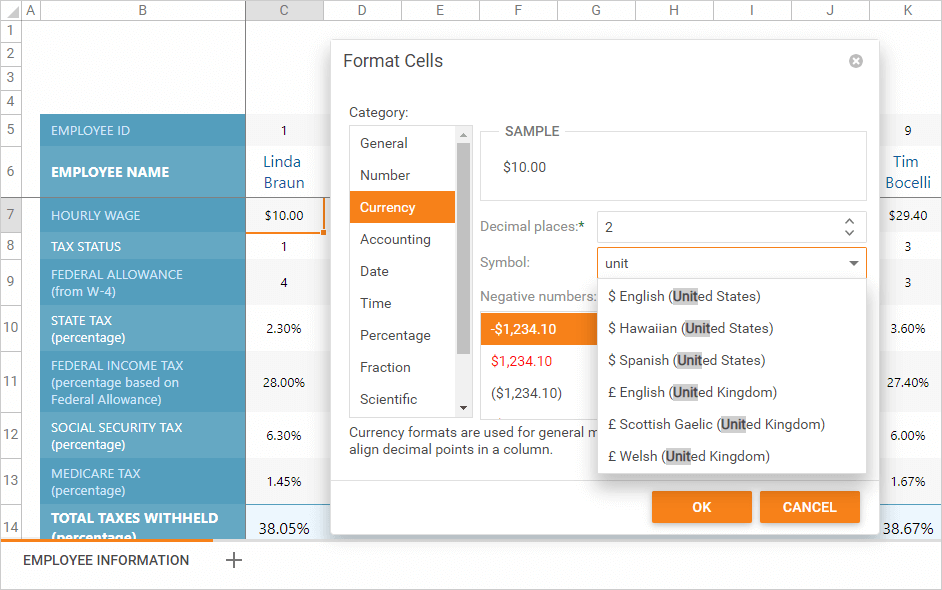Click the TAX STATUS label cell
942x590 pixels.
(x=143, y=246)
